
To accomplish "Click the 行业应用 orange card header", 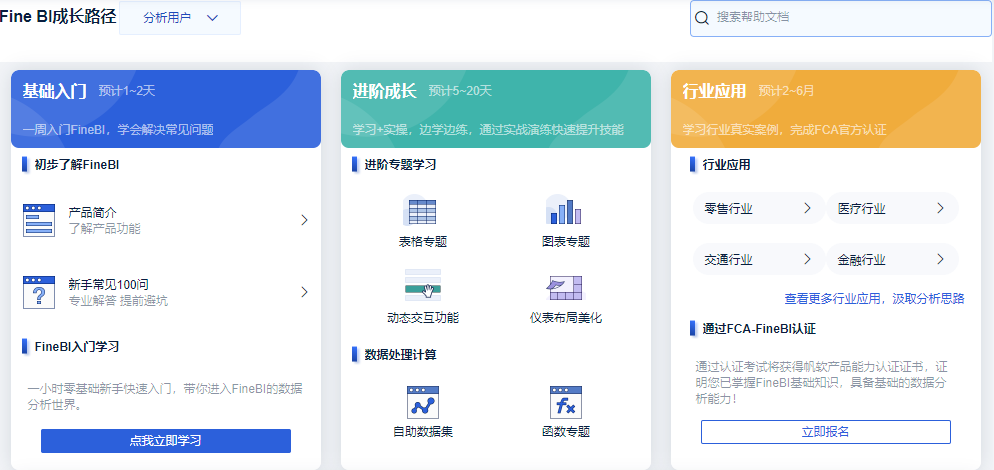I will point(826,109).
